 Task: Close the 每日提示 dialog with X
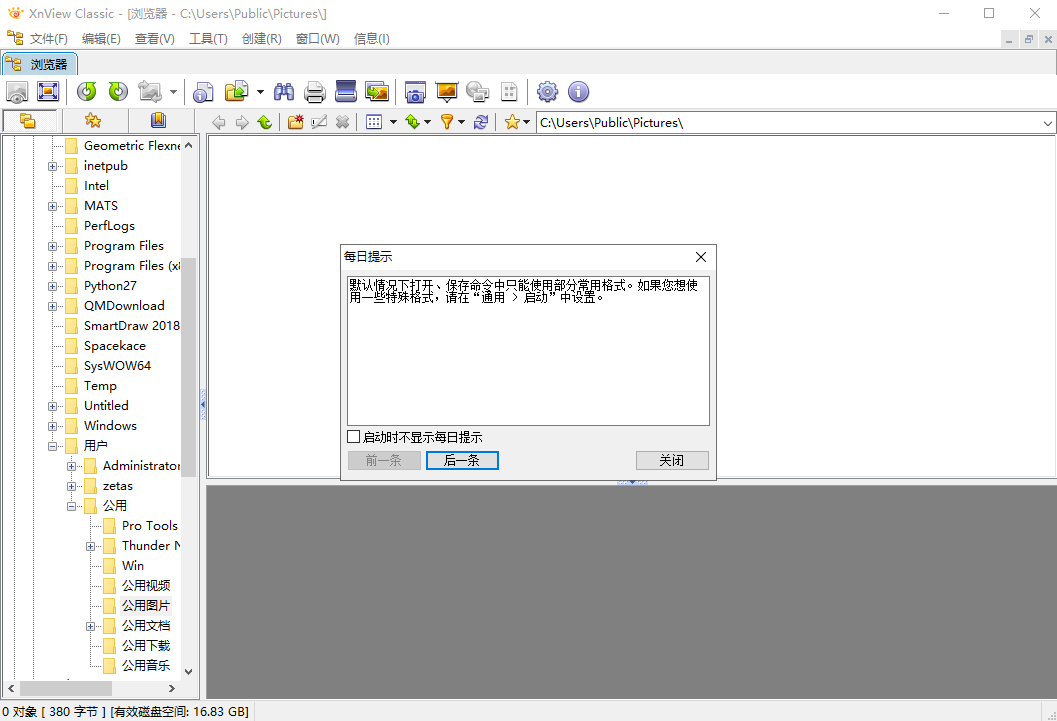(x=701, y=257)
